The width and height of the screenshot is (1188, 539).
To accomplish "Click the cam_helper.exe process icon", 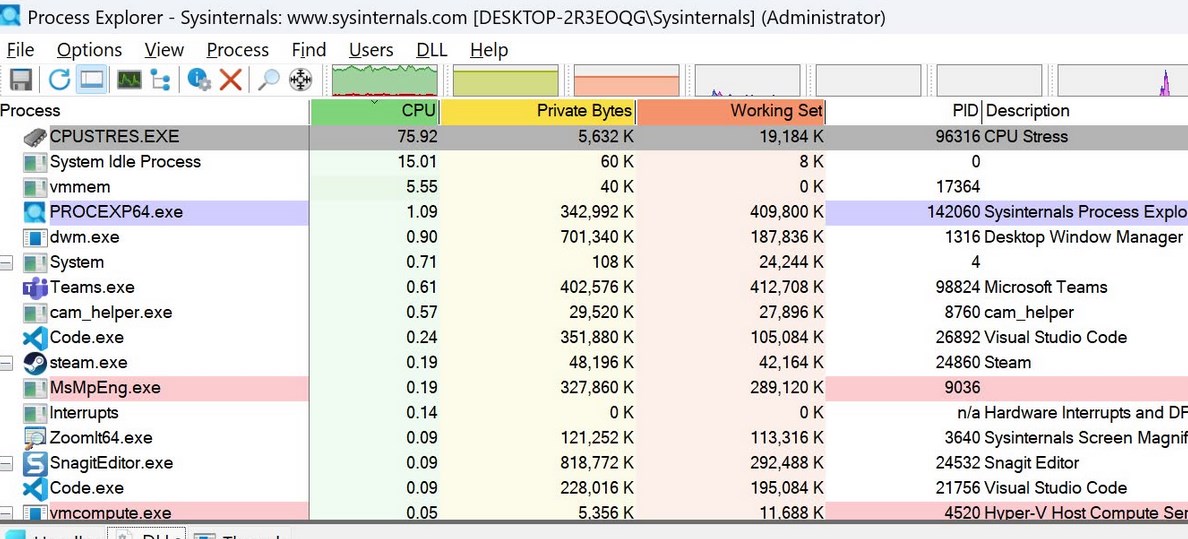I will point(35,312).
